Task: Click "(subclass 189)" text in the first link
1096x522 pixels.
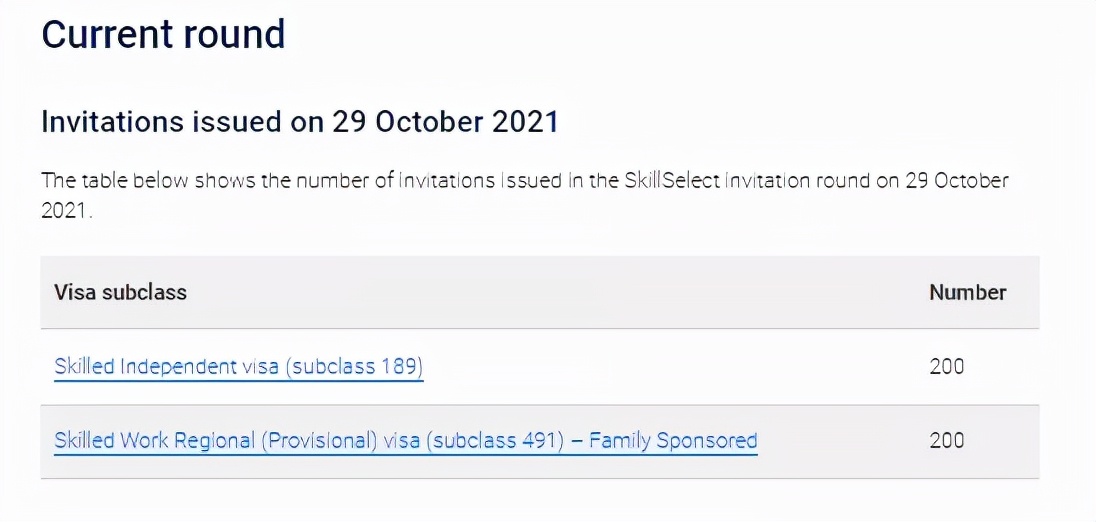Action: [354, 366]
